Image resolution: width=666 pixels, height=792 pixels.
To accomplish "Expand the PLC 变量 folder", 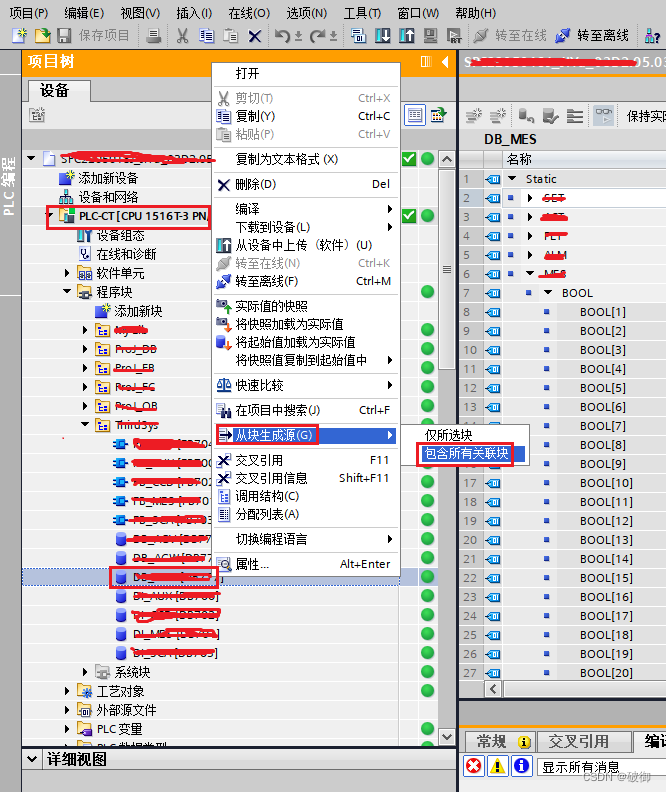I will point(67,729).
